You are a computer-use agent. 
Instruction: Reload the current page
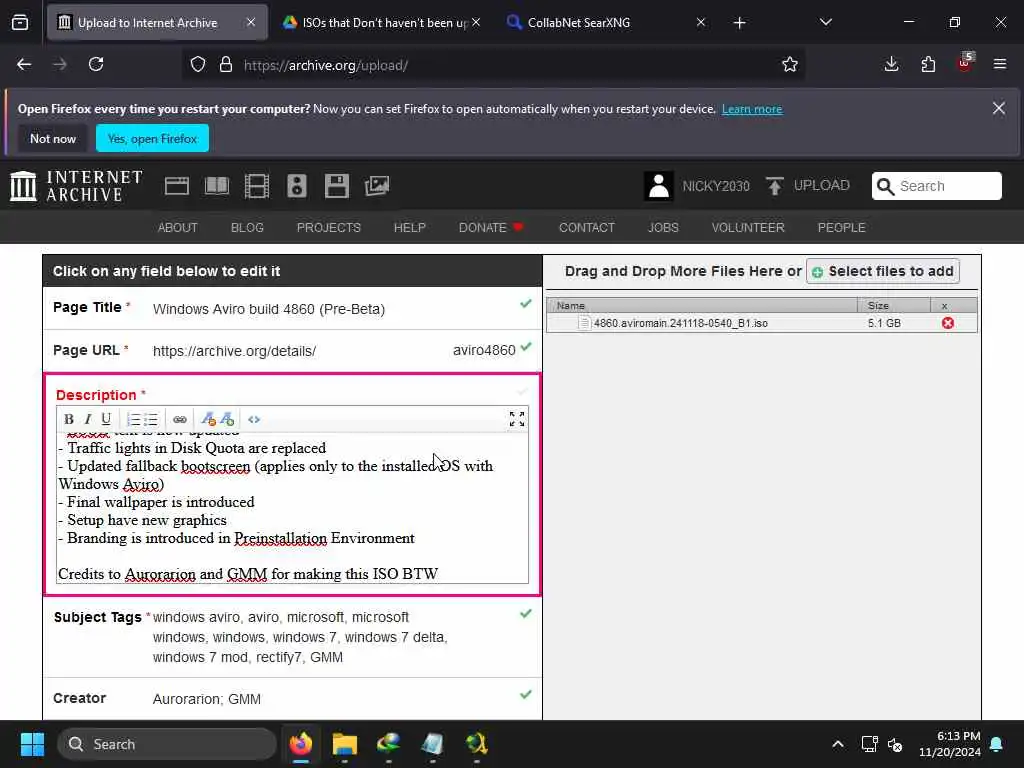click(x=96, y=64)
